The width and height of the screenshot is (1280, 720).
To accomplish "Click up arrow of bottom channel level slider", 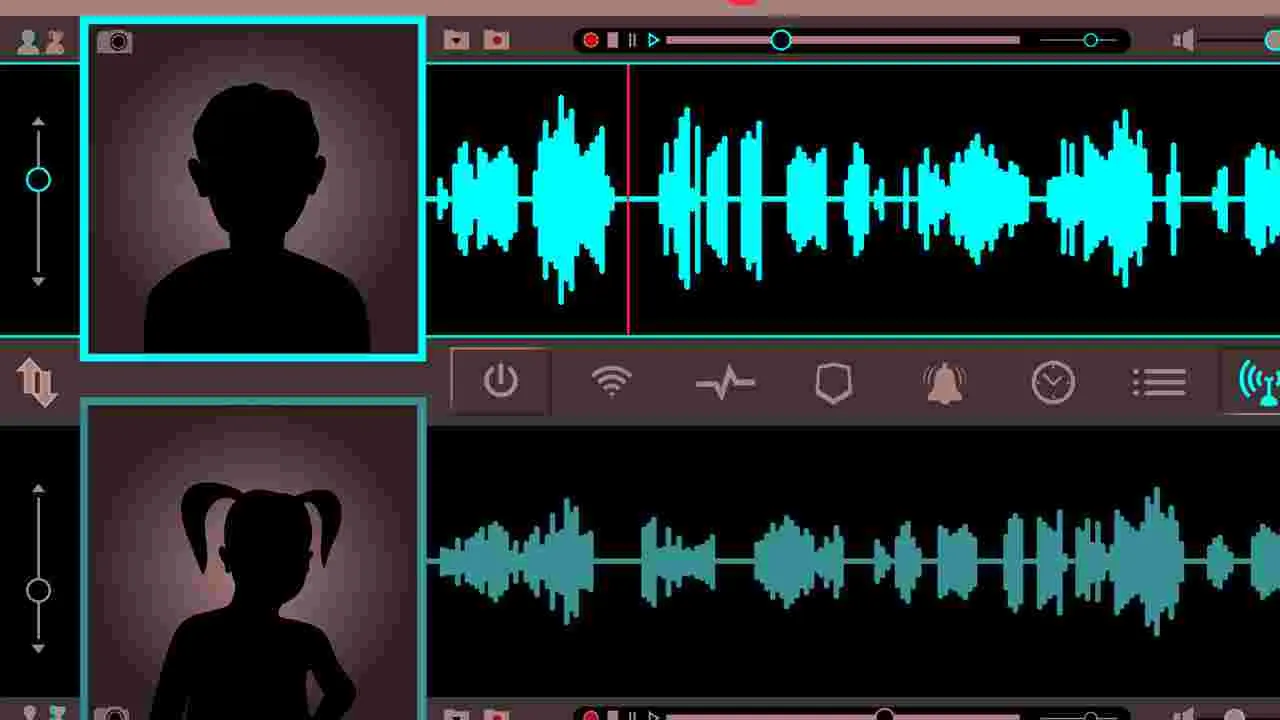I will [x=38, y=490].
